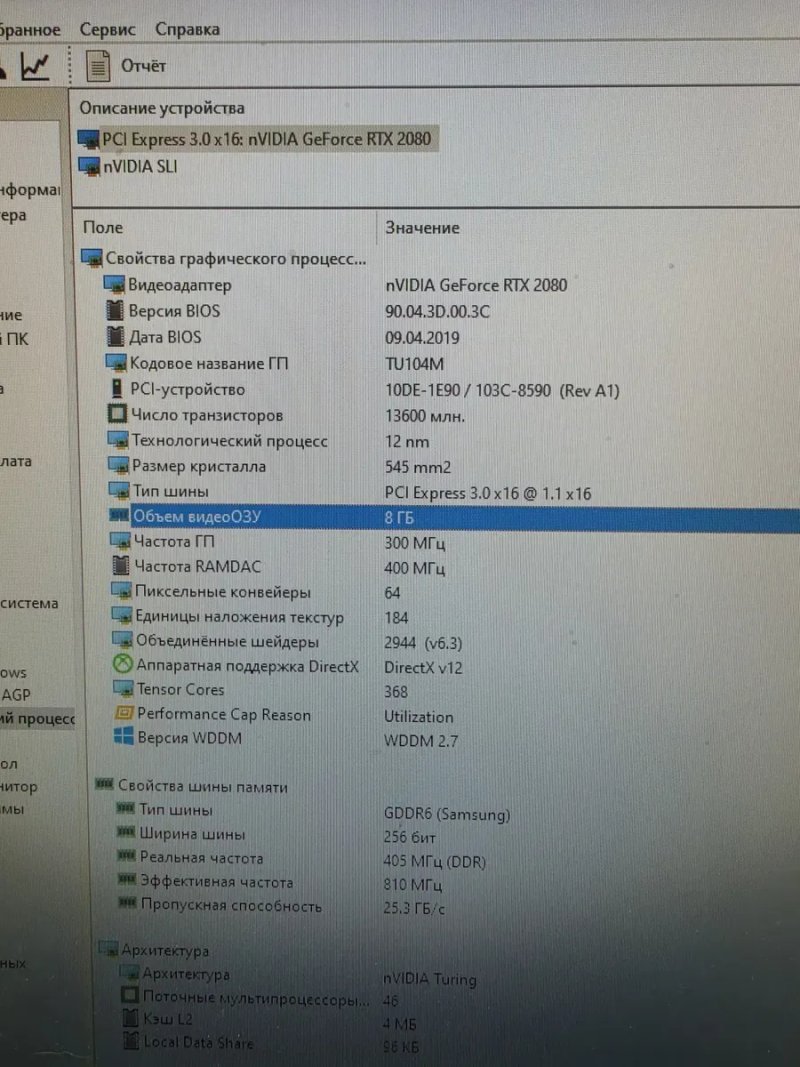Image resolution: width=800 pixels, height=1067 pixels.
Task: Click the Local Data Share row label
Action: click(x=198, y=1043)
